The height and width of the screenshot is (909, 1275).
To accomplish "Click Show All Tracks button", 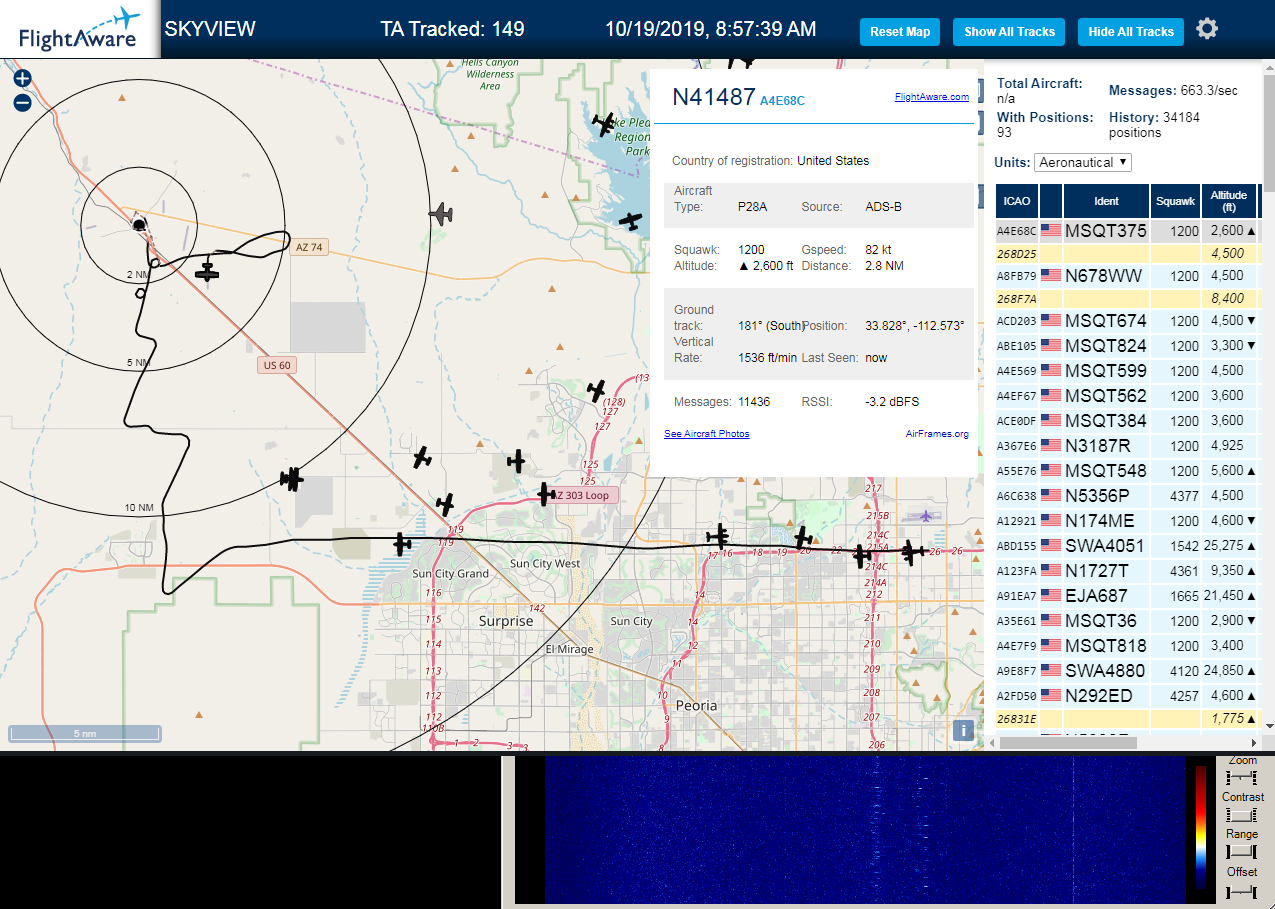I will point(1009,32).
